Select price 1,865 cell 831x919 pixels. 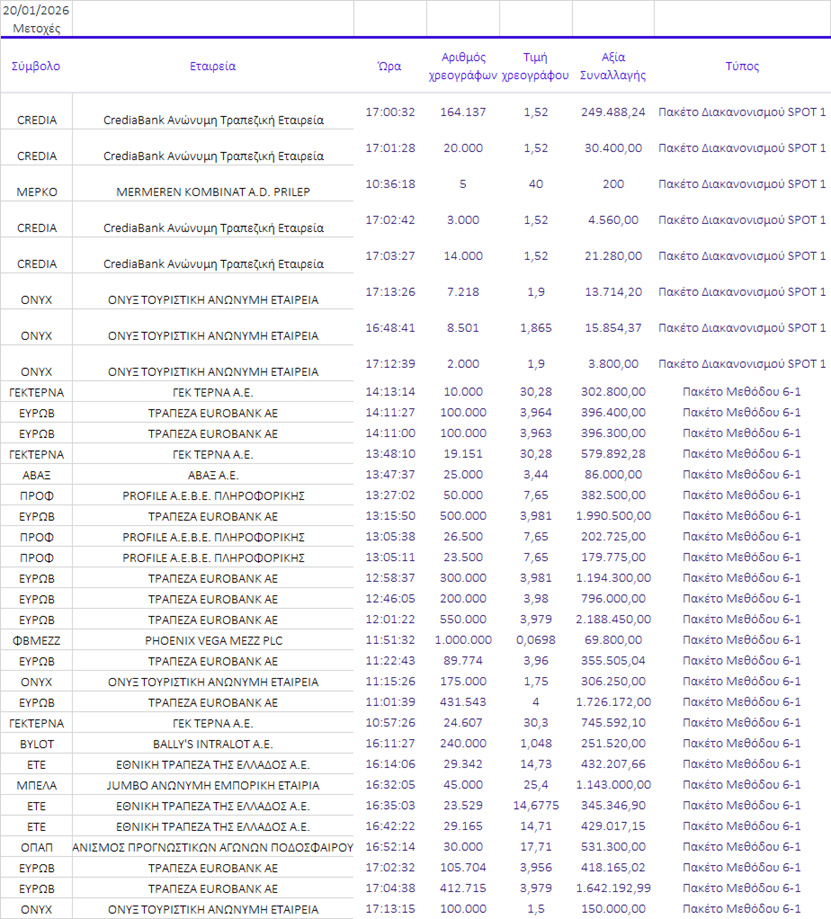pos(536,328)
